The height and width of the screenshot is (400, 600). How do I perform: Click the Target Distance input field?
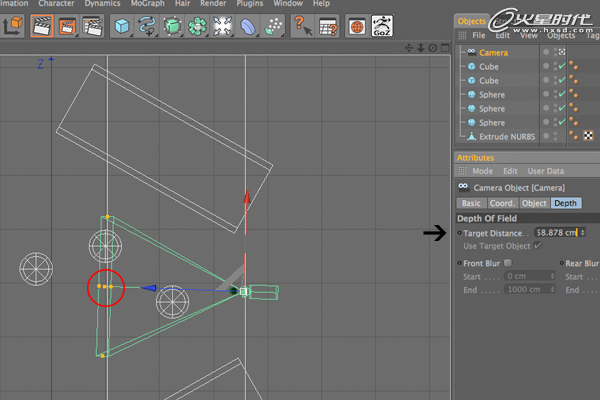pyautogui.click(x=555, y=232)
